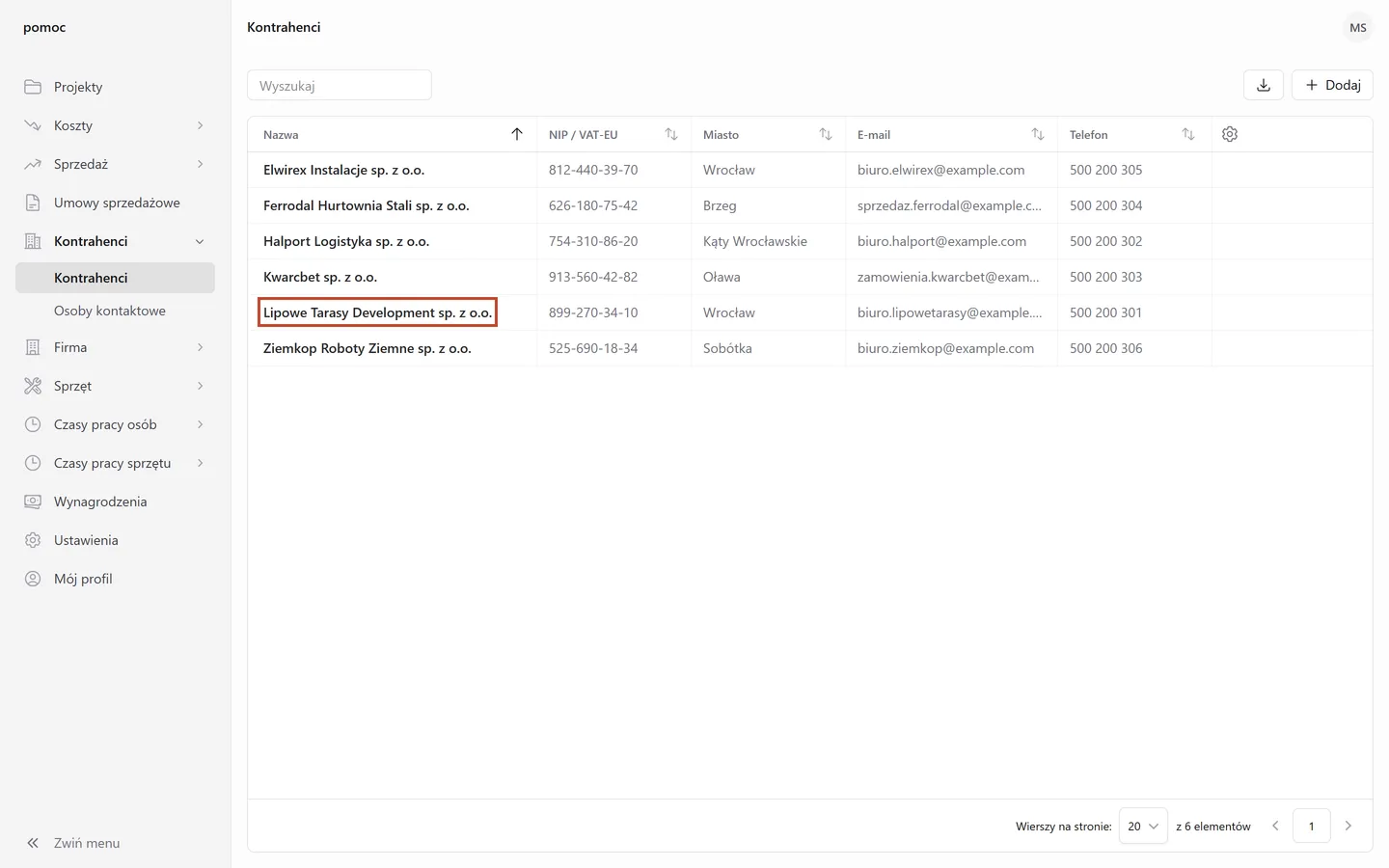Sort the Telefon column
1389x868 pixels.
tap(1188, 134)
